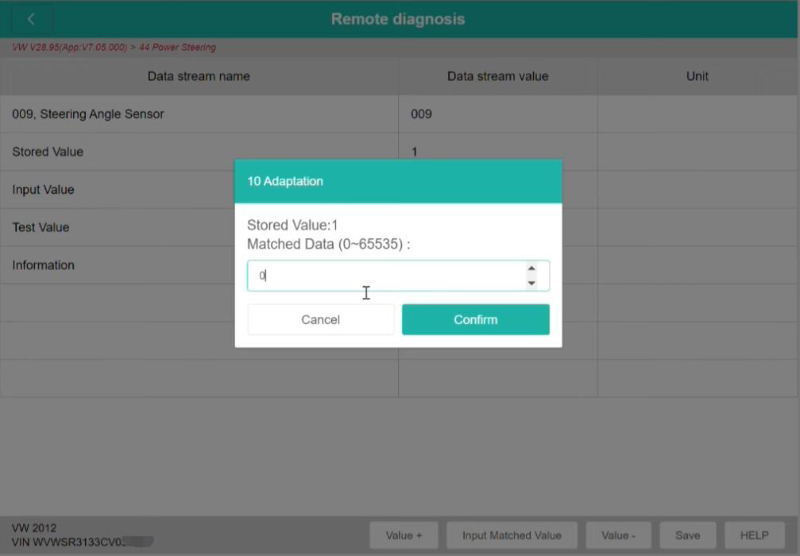Screen dimensions: 800x556
Task: Open Input Matched Value
Action: (x=512, y=535)
